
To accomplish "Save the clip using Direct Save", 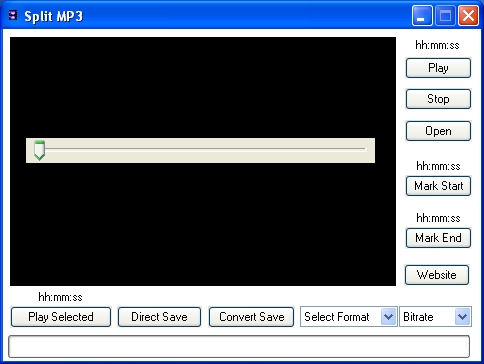I will (159, 317).
